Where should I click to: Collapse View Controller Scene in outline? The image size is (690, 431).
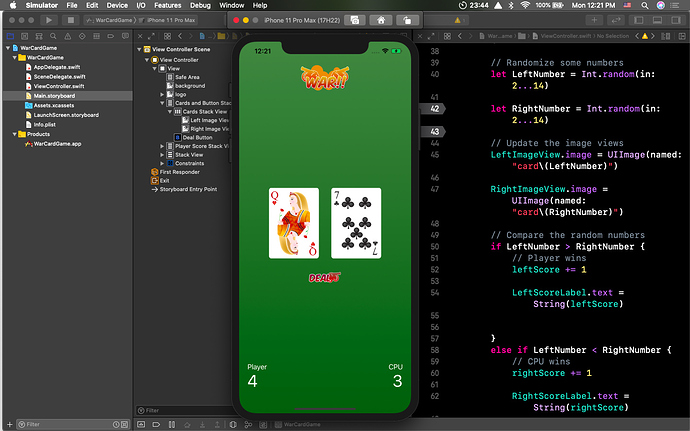[x=139, y=49]
